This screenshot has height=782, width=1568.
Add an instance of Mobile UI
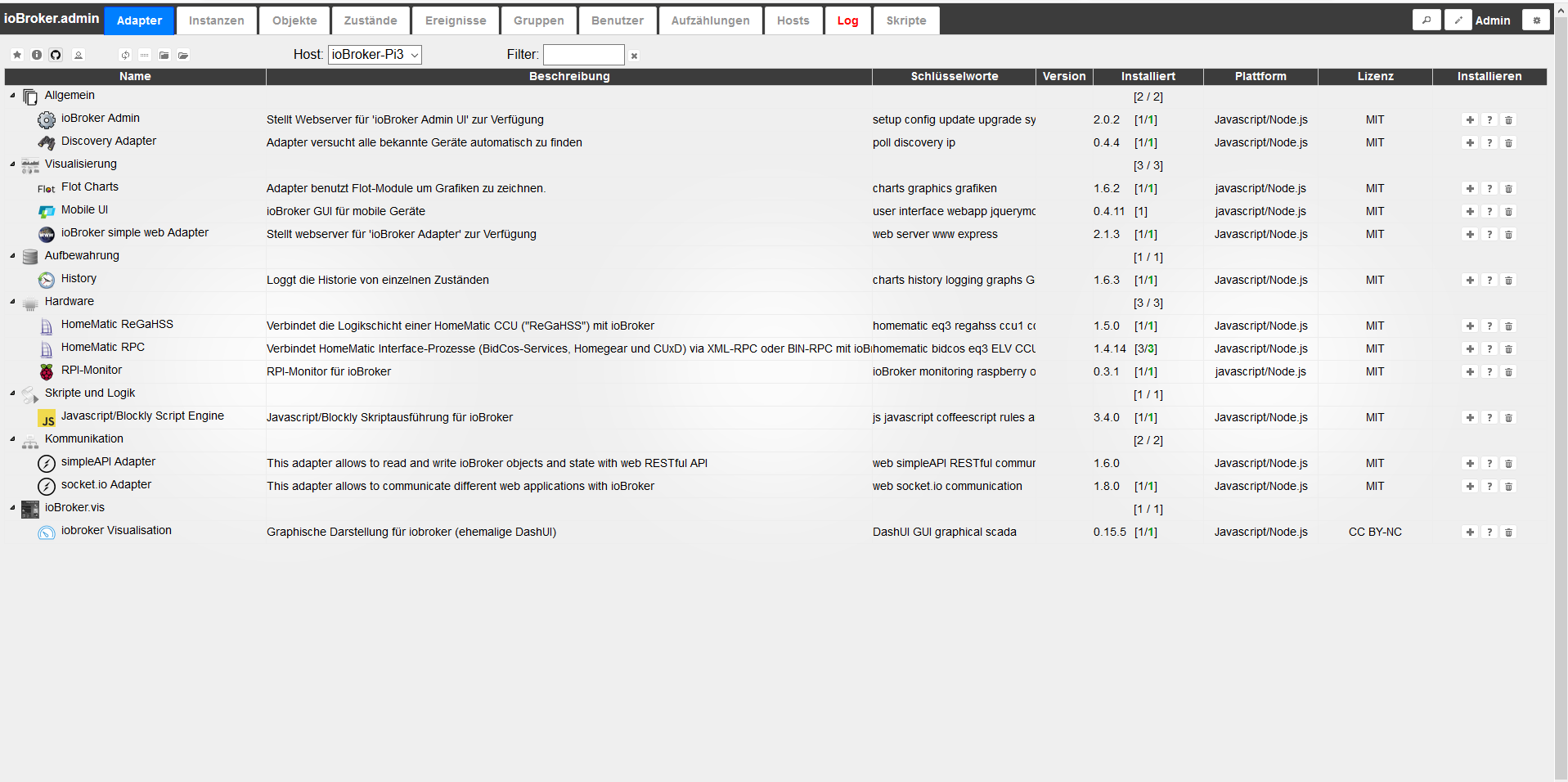[1470, 211]
